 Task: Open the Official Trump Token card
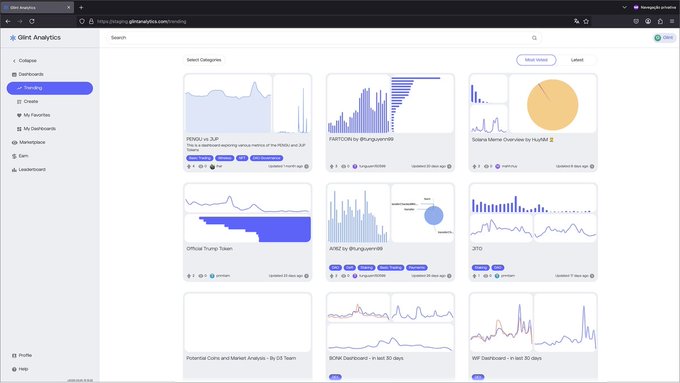[x=248, y=232]
